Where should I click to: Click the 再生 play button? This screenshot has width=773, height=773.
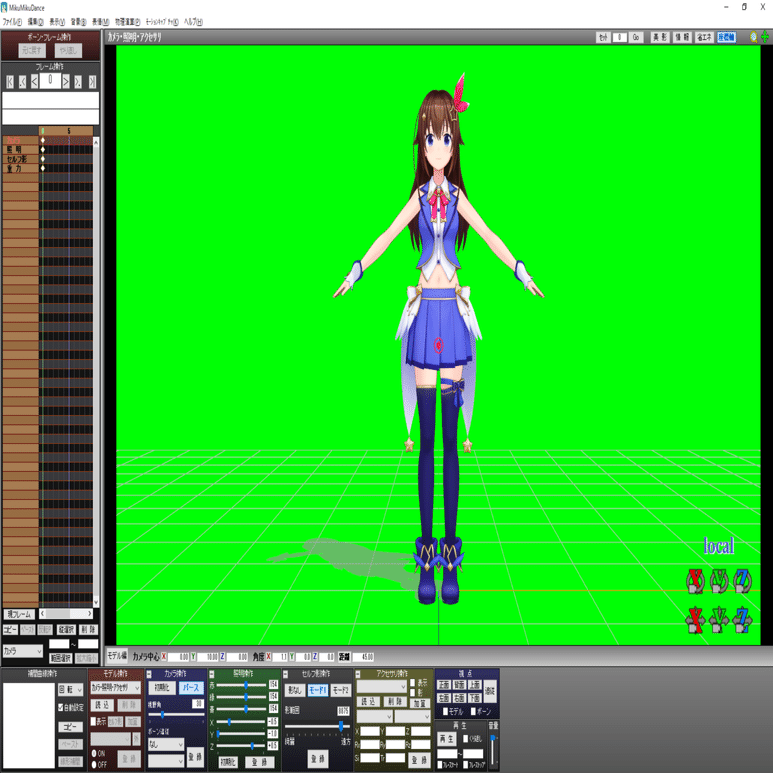[447, 738]
